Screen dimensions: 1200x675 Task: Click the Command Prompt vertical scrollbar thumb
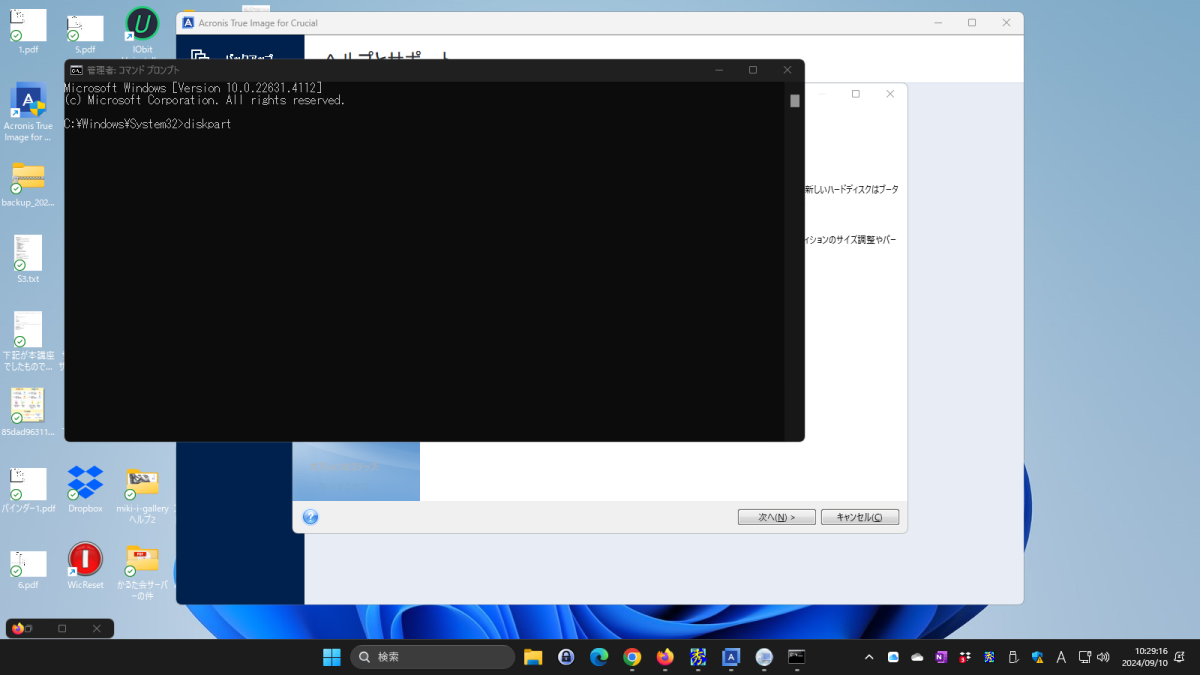click(795, 100)
